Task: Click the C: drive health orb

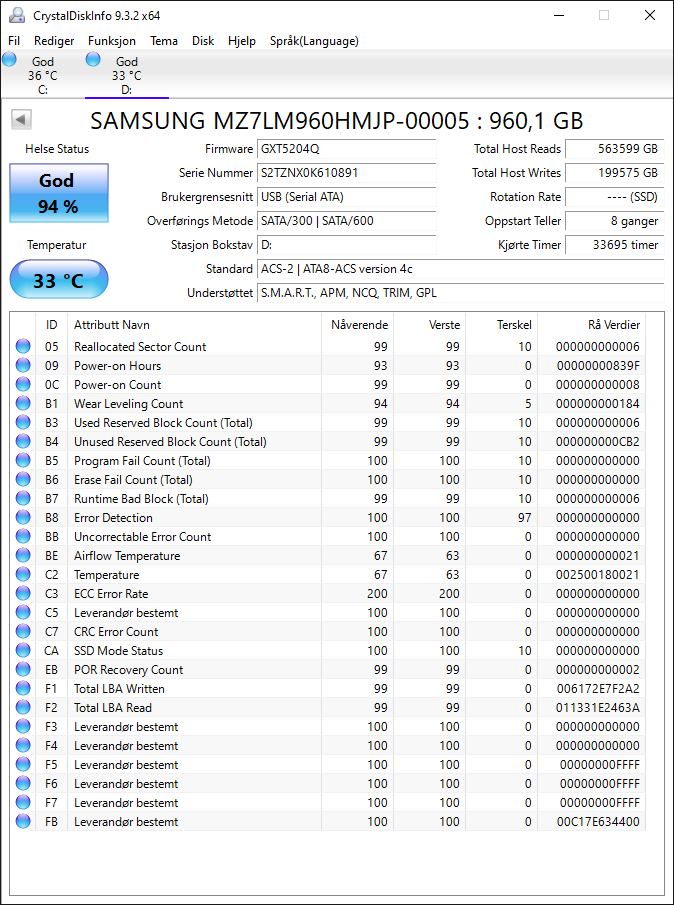Action: click(x=9, y=59)
